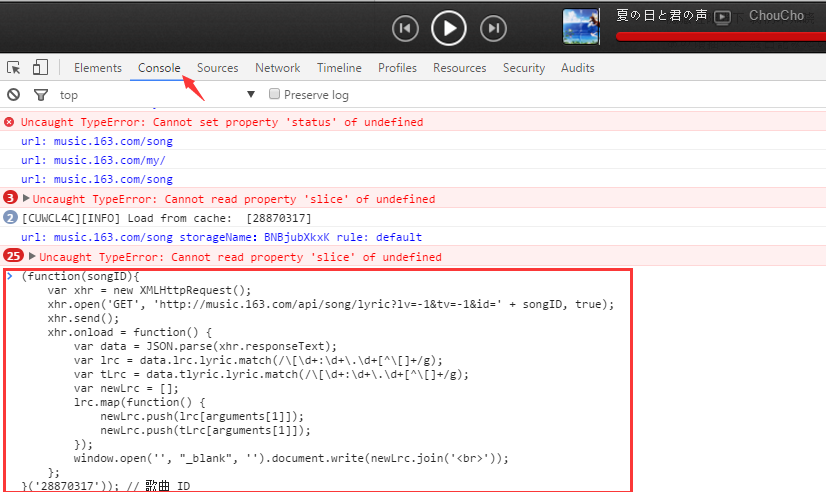Click the MV video icon beside song title

click(x=723, y=17)
